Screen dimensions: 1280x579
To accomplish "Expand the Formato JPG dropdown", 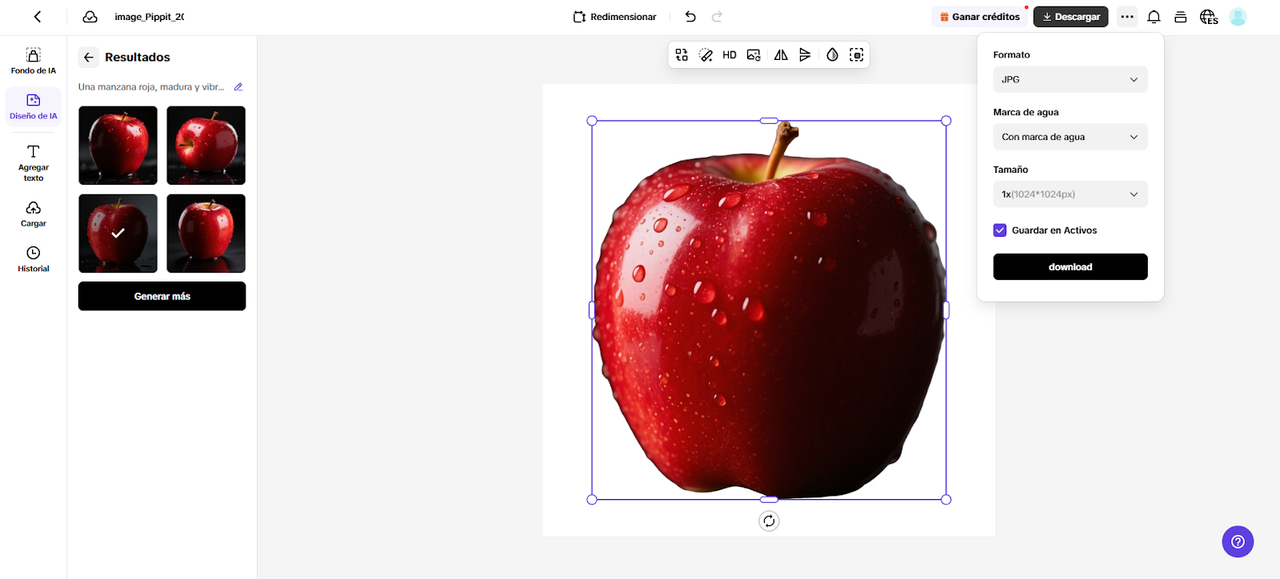I will tap(1070, 79).
